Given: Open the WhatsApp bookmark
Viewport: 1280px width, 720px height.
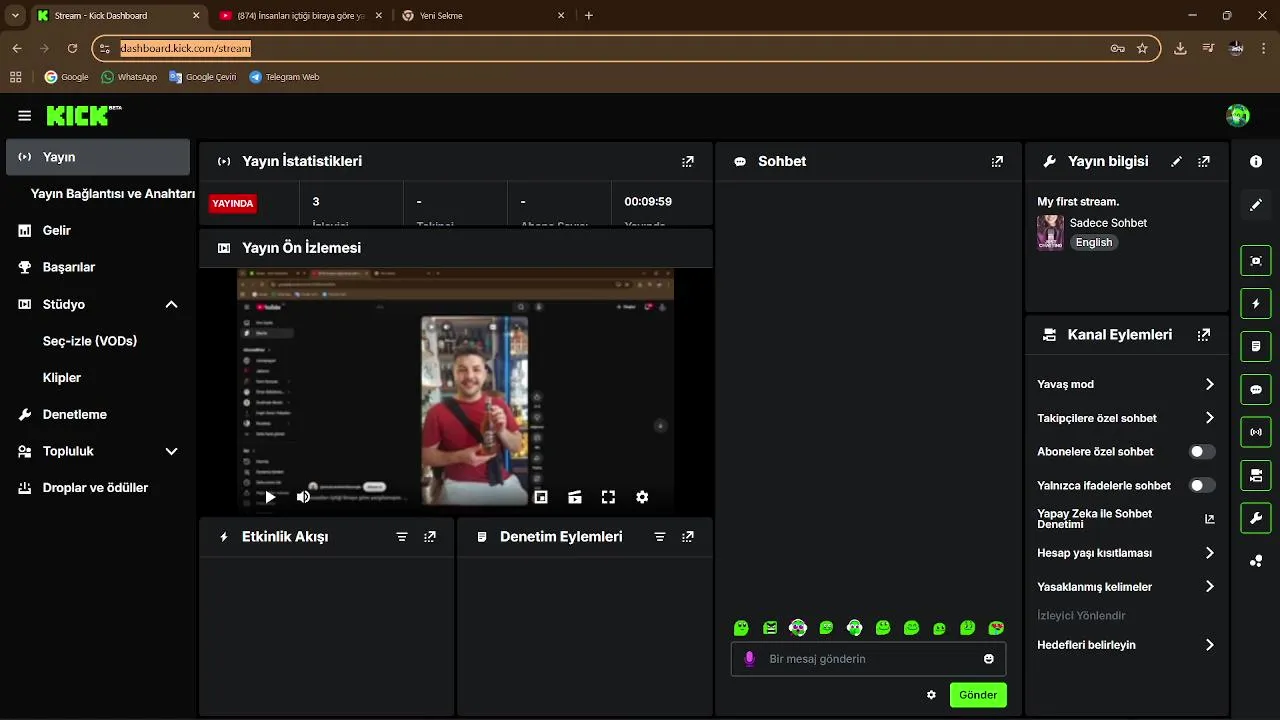Looking at the screenshot, I should [x=129, y=77].
